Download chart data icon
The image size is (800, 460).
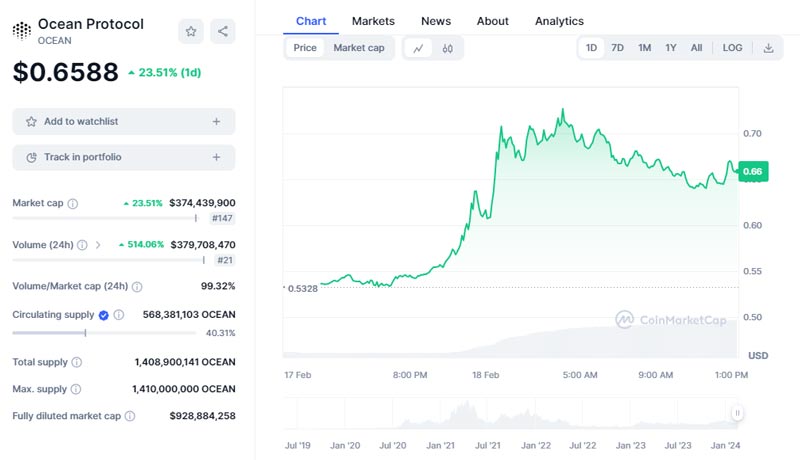click(768, 48)
